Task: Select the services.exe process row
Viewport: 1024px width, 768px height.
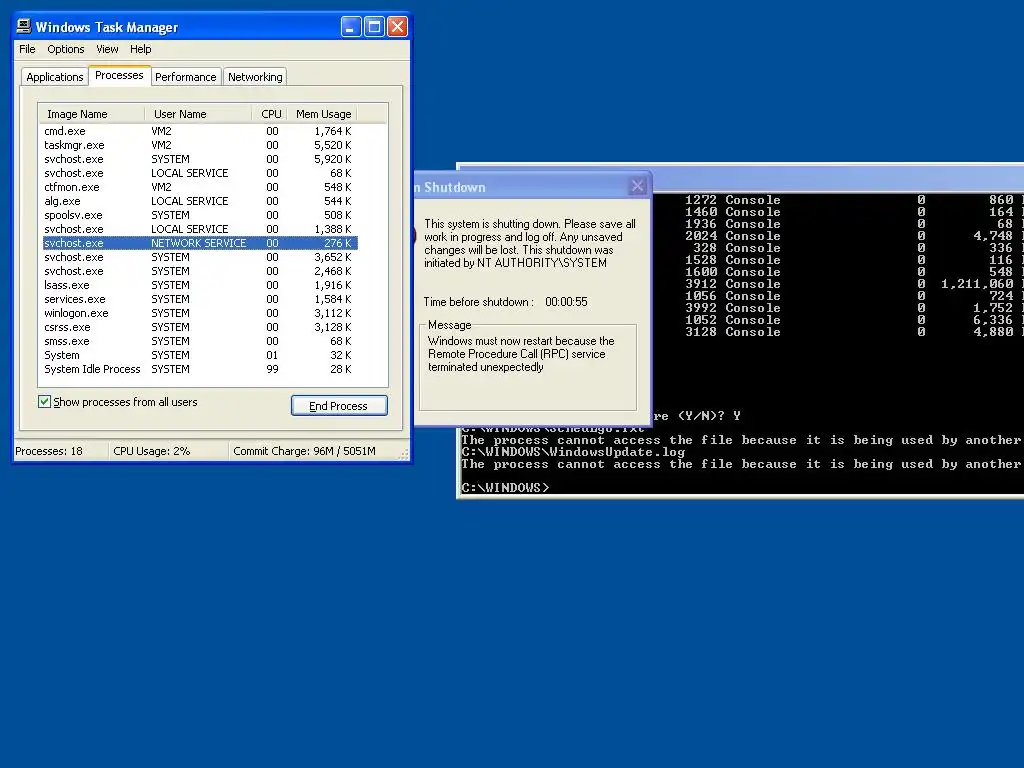Action: [x=199, y=299]
